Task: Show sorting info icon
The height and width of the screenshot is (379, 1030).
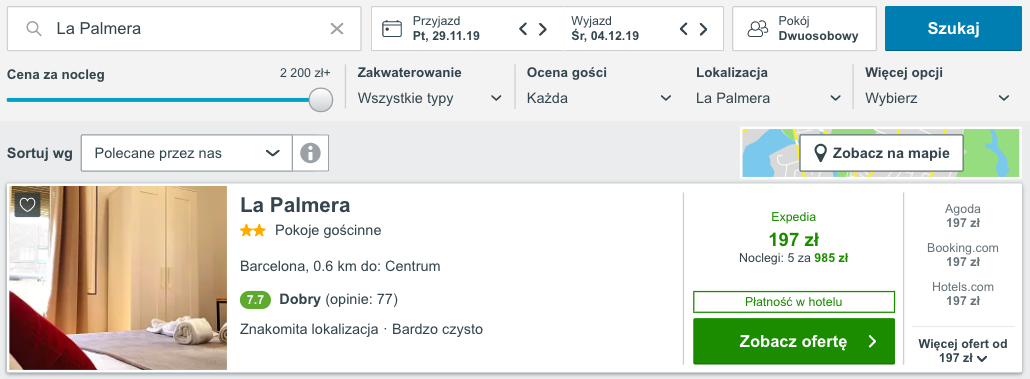Action: 310,153
